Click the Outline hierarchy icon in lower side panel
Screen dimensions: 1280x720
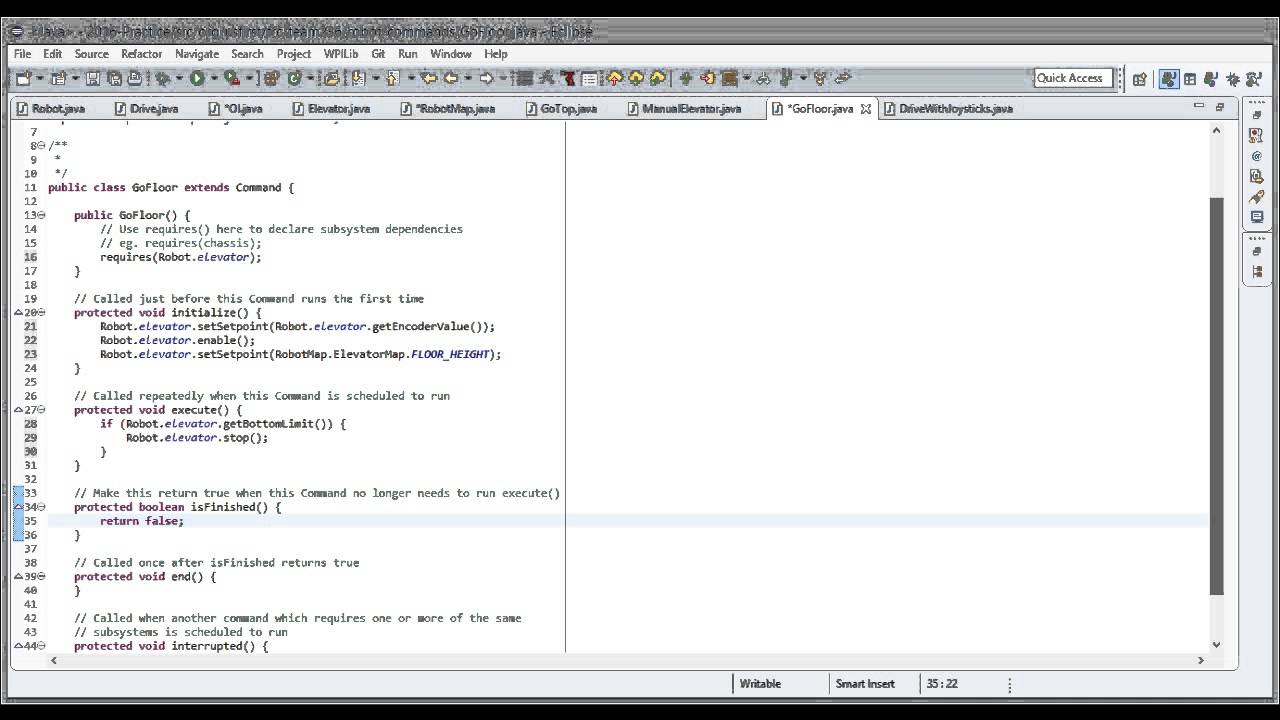(x=1257, y=271)
